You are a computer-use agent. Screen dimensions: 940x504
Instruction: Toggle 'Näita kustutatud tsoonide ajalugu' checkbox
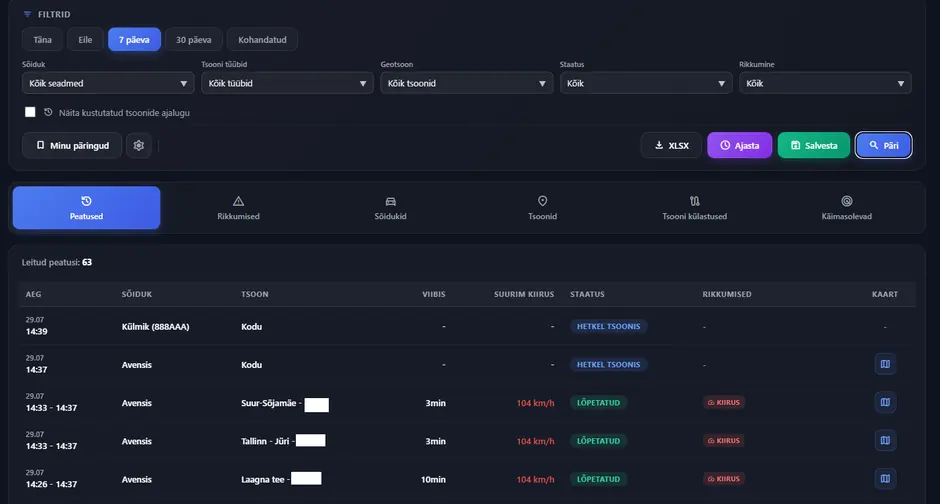click(30, 112)
